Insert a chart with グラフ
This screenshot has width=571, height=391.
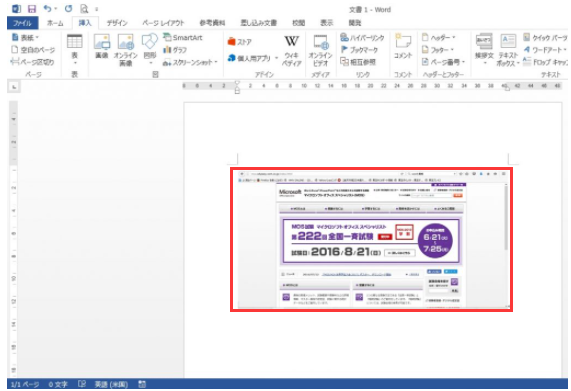pyautogui.click(x=175, y=50)
